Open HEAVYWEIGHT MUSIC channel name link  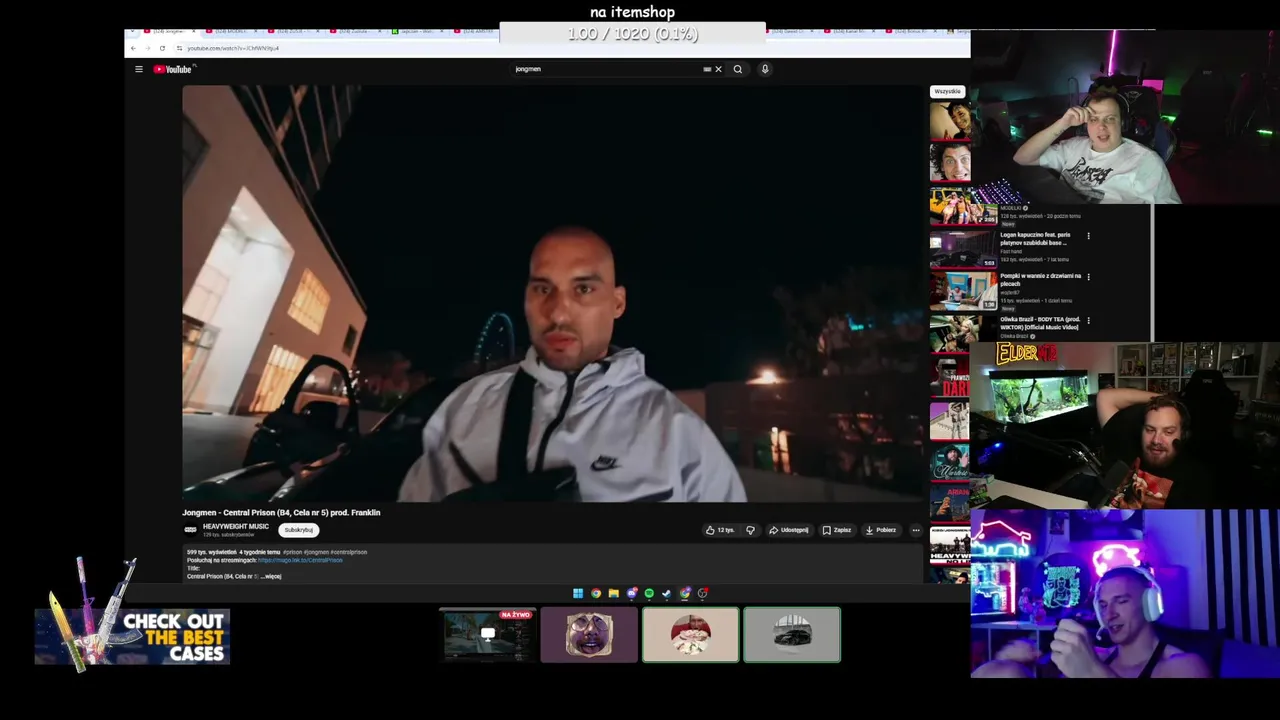236,526
